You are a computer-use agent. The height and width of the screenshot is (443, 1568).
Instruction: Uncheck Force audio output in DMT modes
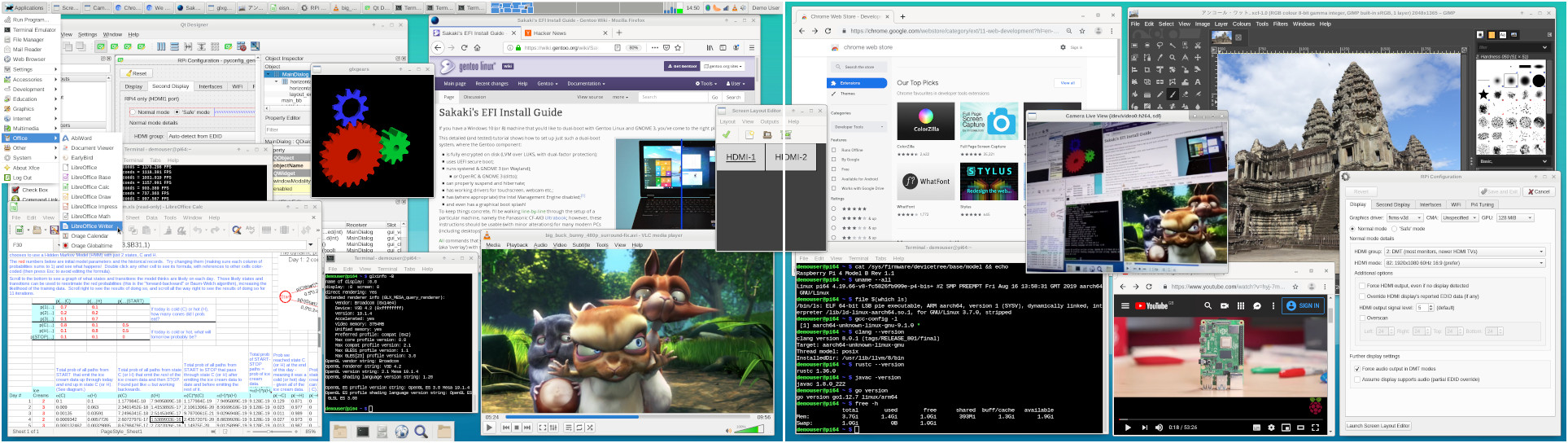click(x=1357, y=369)
